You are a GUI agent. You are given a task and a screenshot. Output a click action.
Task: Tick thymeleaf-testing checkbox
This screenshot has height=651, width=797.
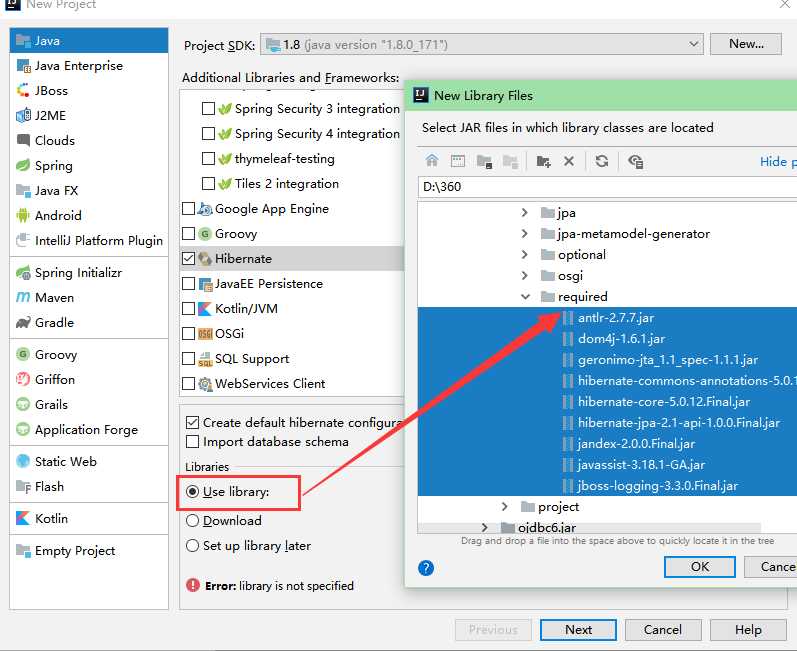tap(208, 158)
